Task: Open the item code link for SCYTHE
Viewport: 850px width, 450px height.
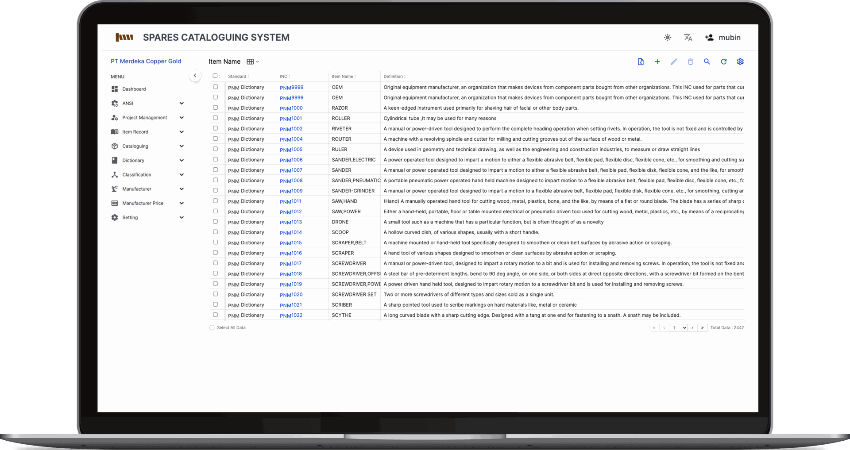Action: click(291, 315)
